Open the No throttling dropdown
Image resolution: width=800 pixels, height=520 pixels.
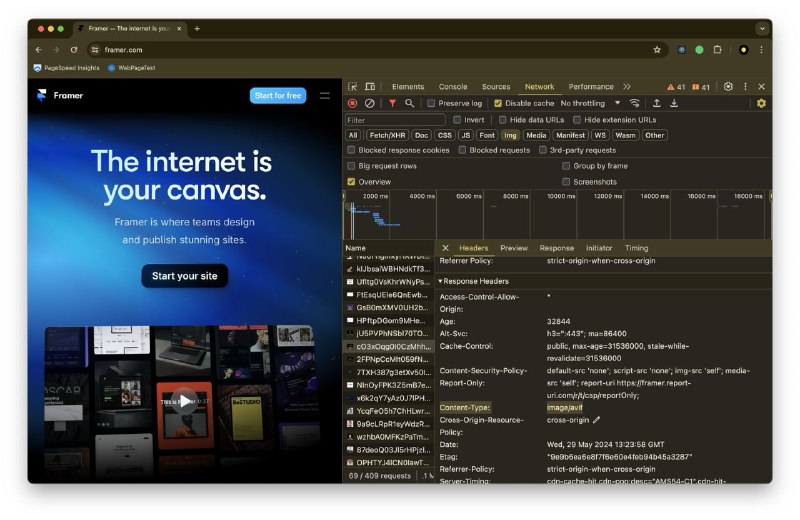(x=590, y=103)
